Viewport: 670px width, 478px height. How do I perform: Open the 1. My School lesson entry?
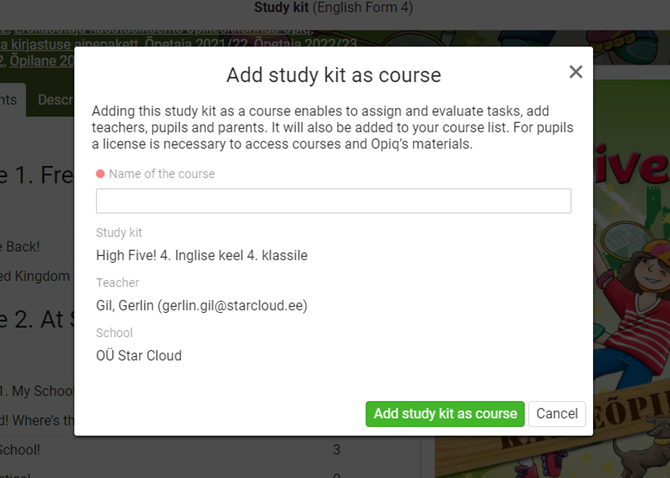point(36,390)
